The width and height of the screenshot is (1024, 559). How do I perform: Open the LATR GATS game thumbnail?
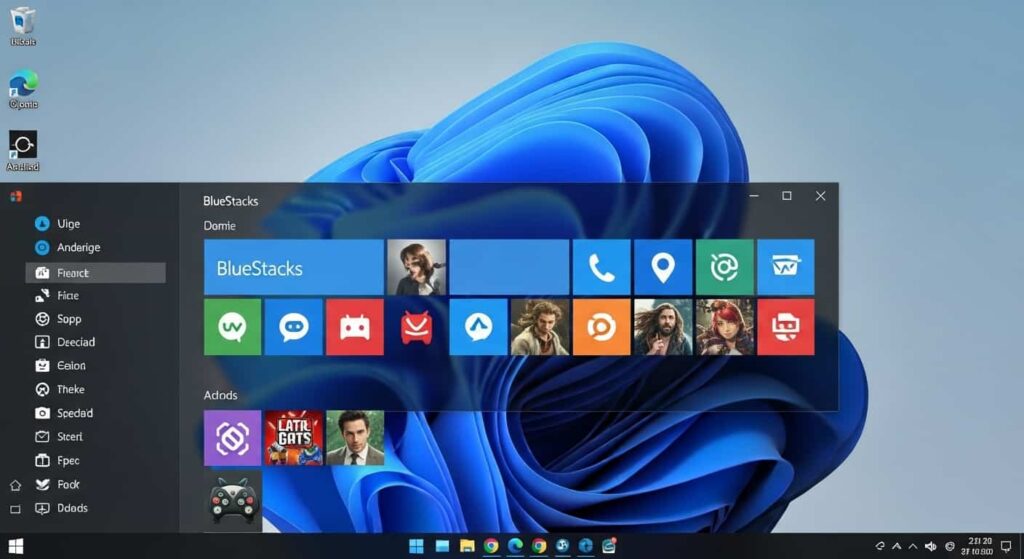(x=294, y=438)
